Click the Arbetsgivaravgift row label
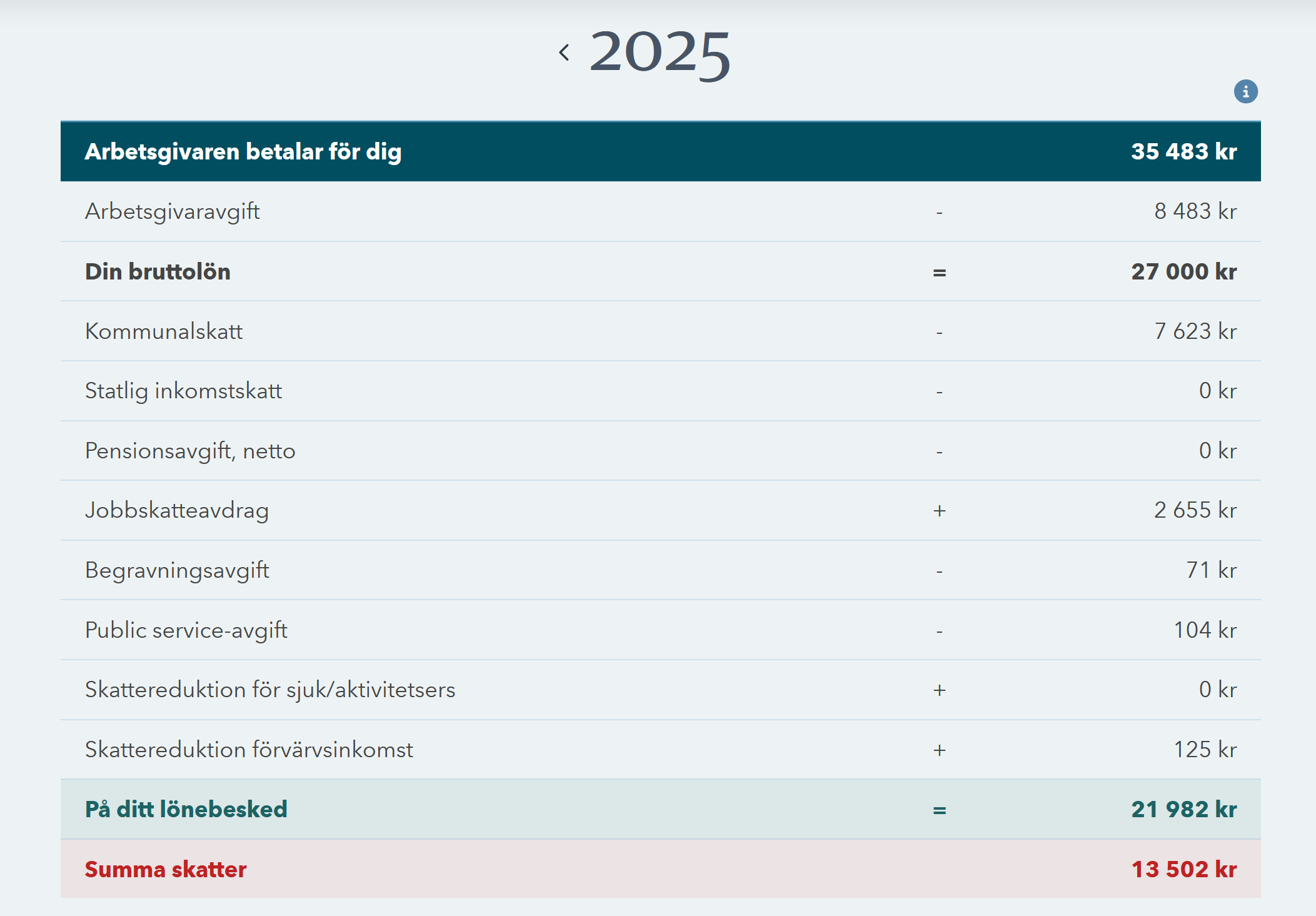1316x916 pixels. [x=173, y=212]
